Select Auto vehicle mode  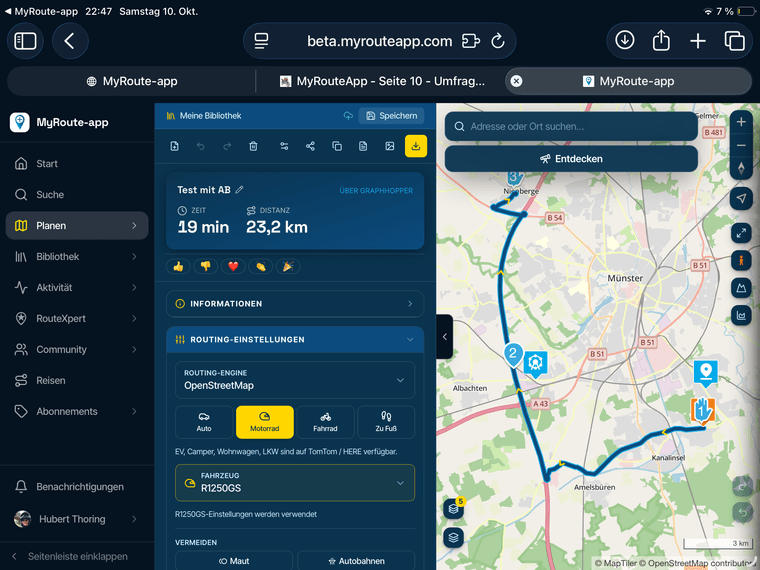[204, 422]
